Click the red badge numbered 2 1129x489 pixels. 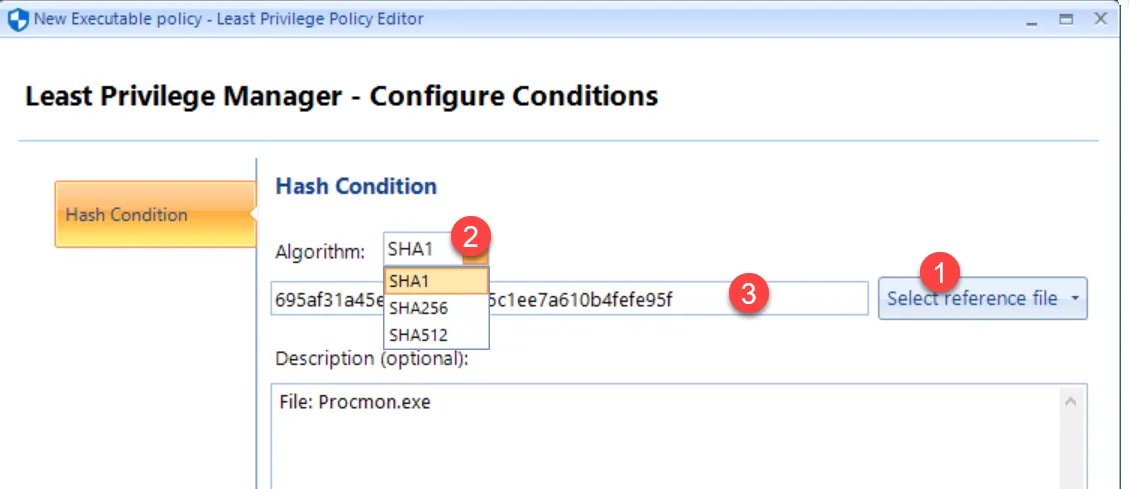tap(470, 237)
